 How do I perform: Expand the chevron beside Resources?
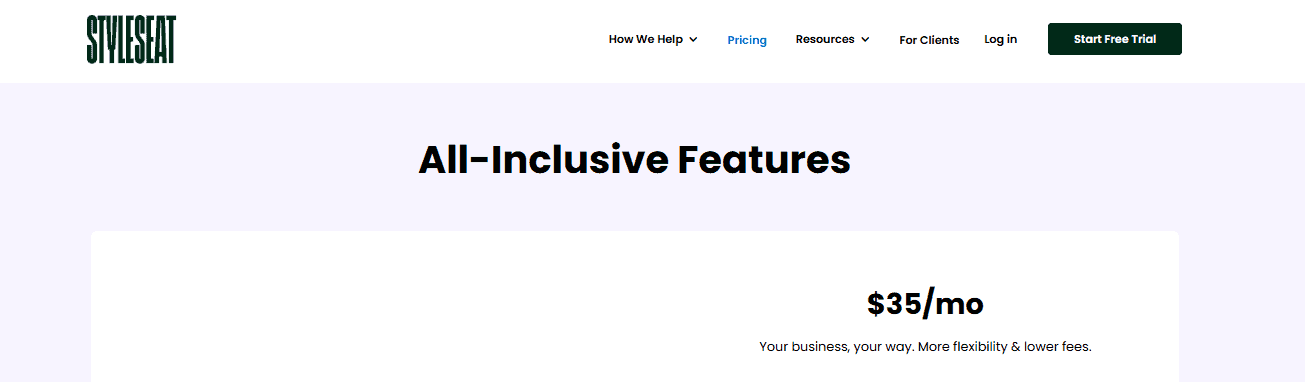pos(865,40)
